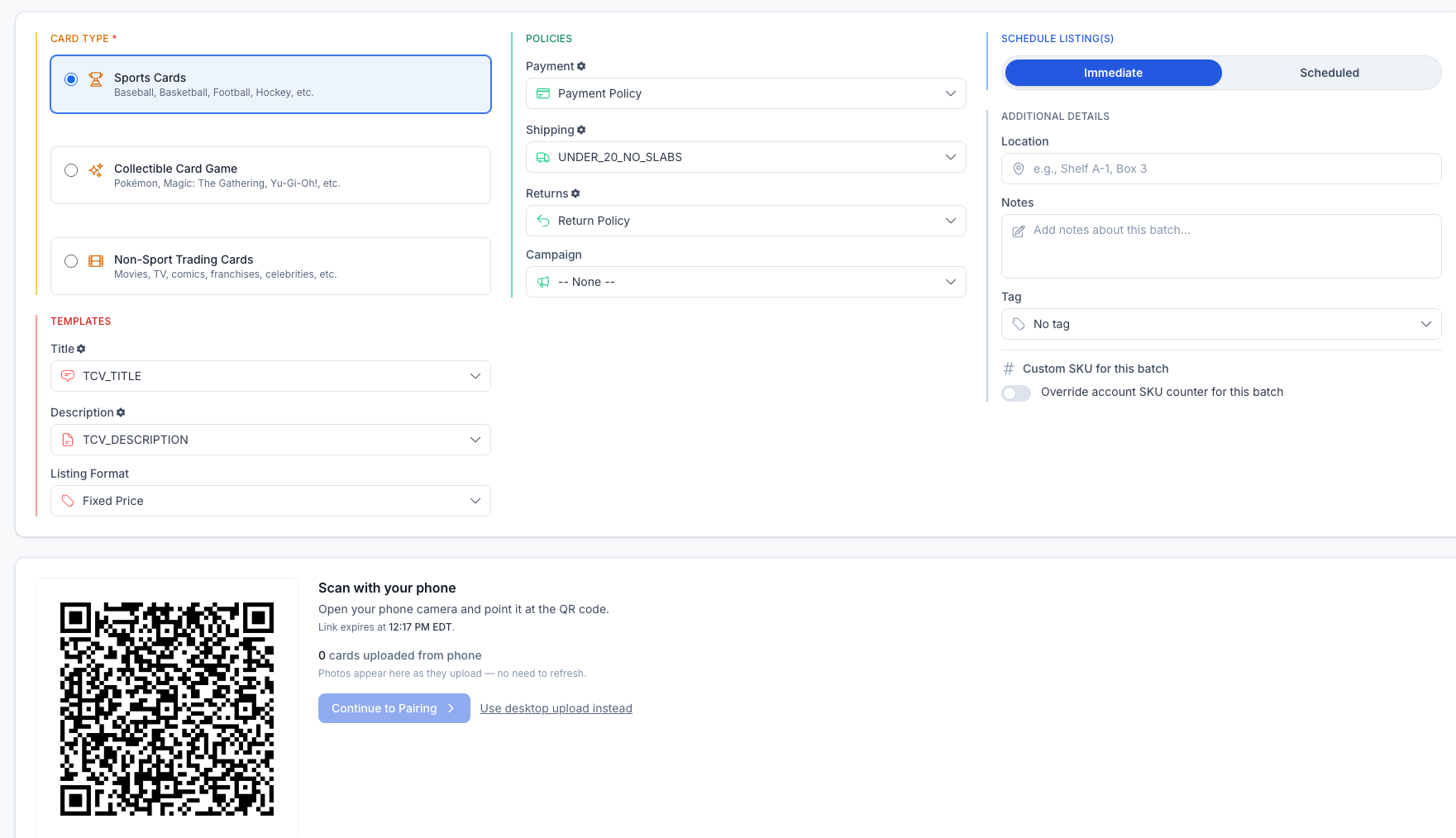Screen dimensions: 1456x838
Task: Click the 'POLICIES' section heading
Action: pyautogui.click(x=549, y=39)
